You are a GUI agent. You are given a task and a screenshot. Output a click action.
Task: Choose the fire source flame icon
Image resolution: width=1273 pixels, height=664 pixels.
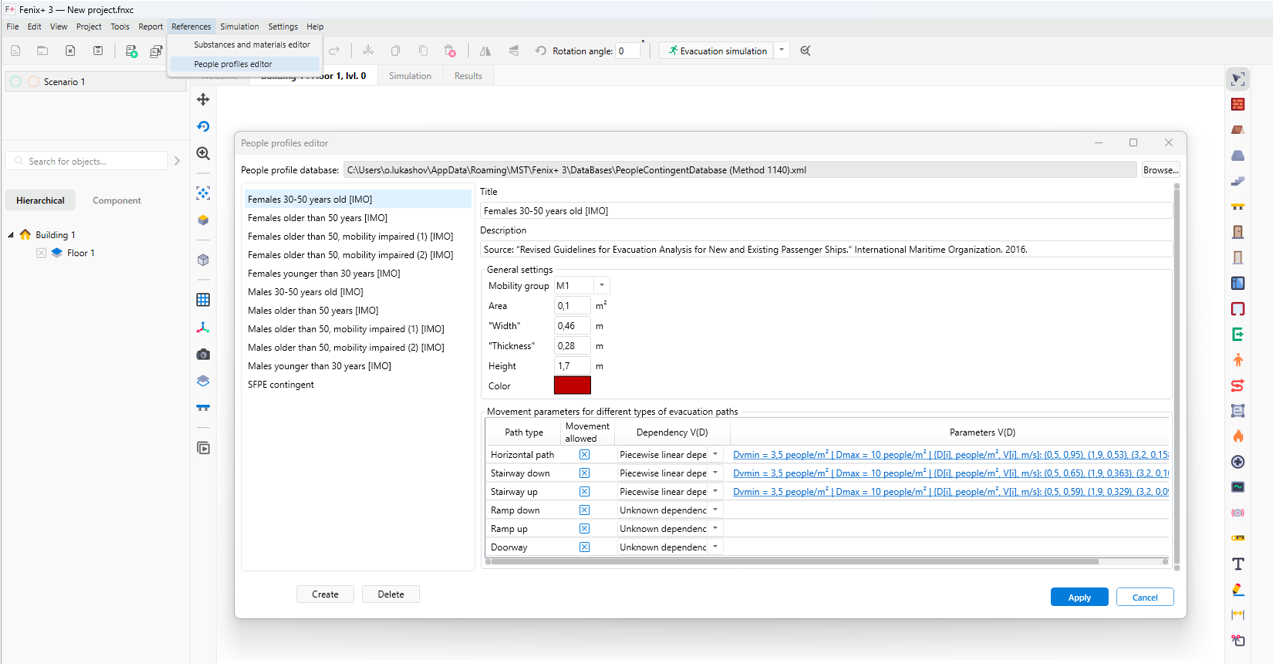coord(1238,437)
